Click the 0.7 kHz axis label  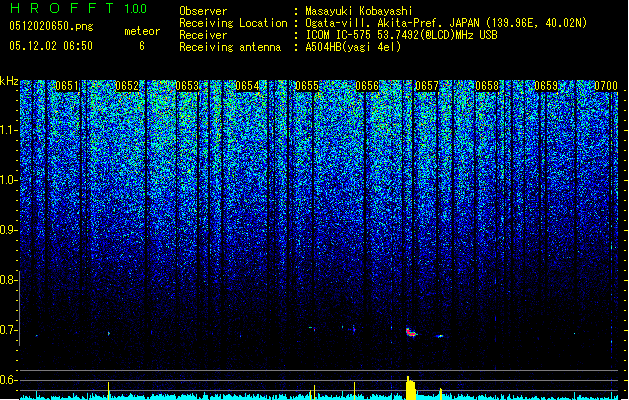[9, 330]
